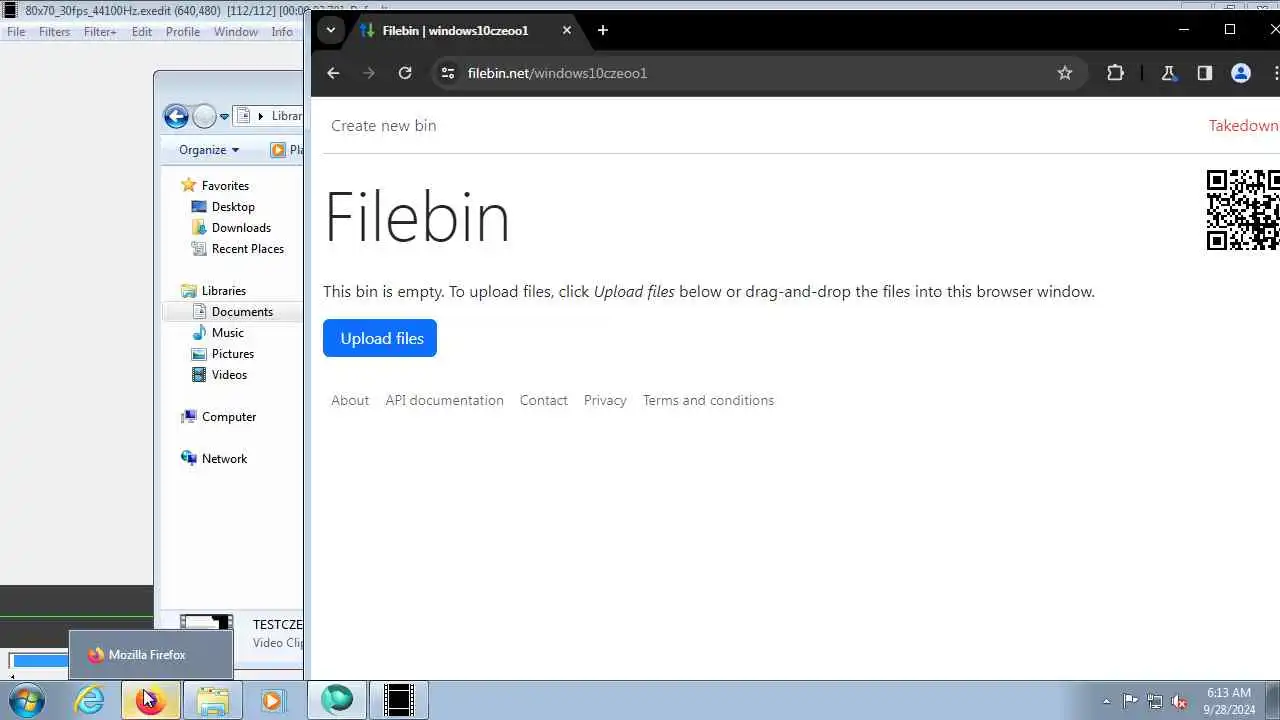Select Pictures library in Explorer

pos(233,354)
